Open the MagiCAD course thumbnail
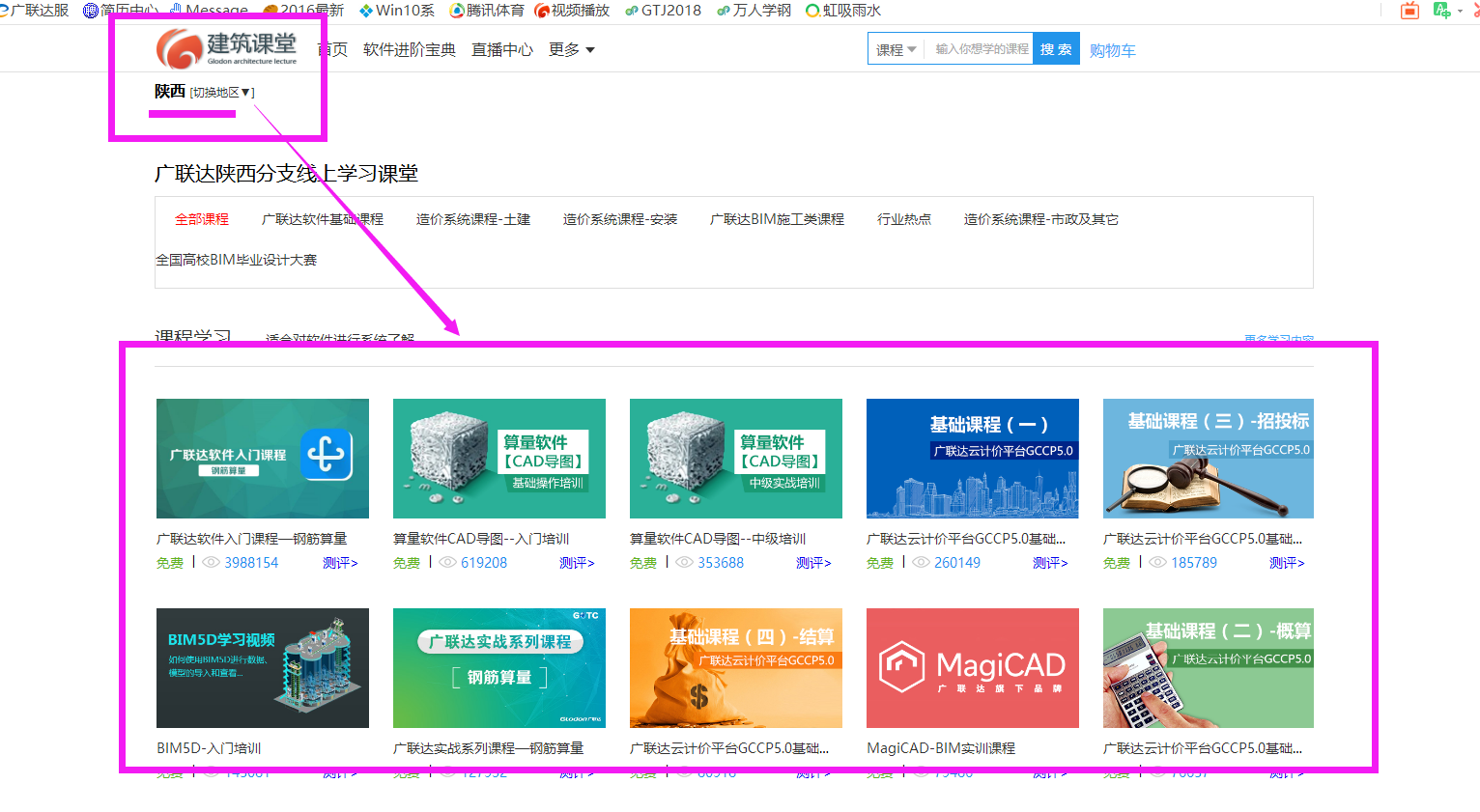This screenshot has width=1480, height=812. point(973,668)
